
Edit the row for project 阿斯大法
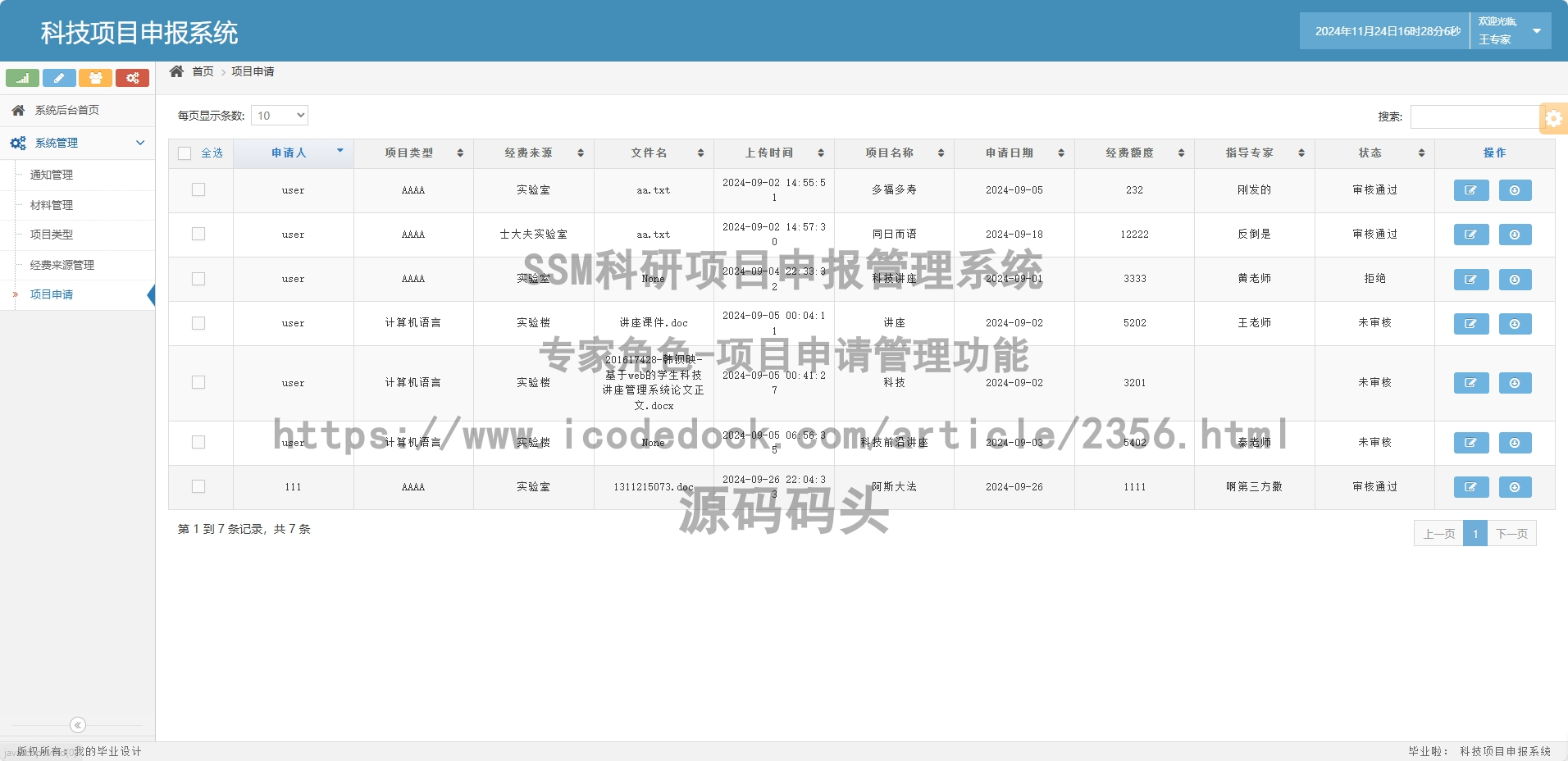(x=1471, y=487)
